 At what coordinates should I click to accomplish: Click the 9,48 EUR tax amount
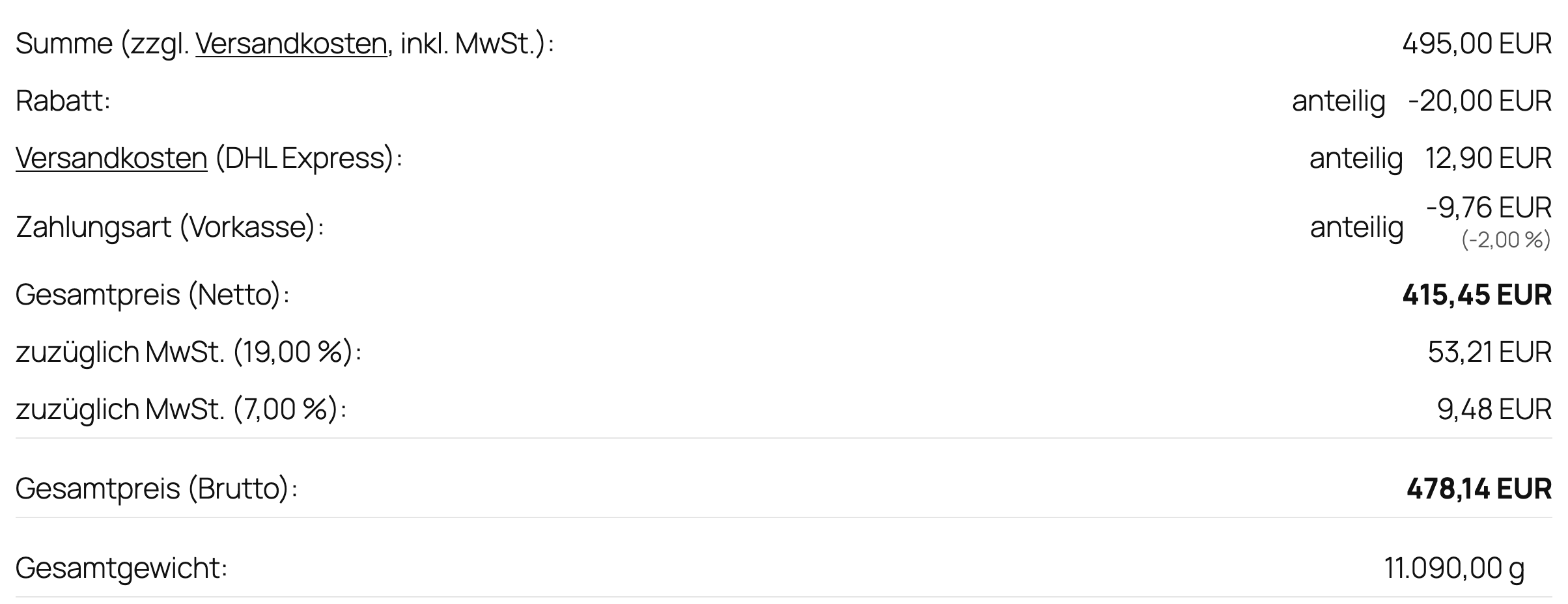click(1494, 409)
